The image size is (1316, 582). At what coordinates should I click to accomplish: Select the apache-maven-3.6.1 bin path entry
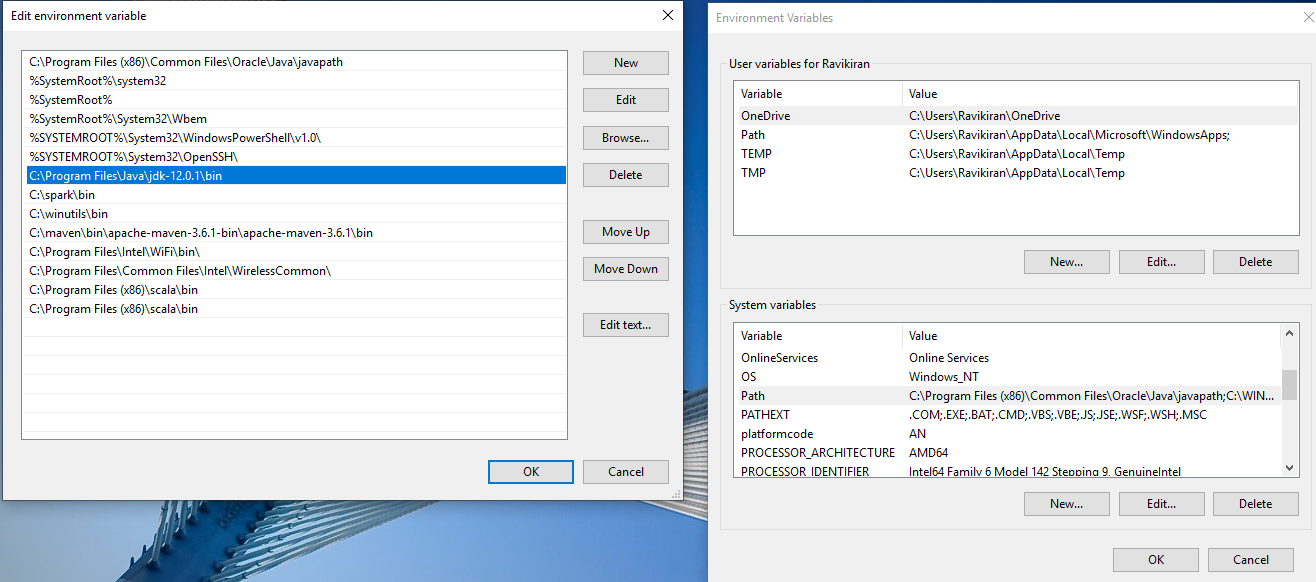coord(200,233)
